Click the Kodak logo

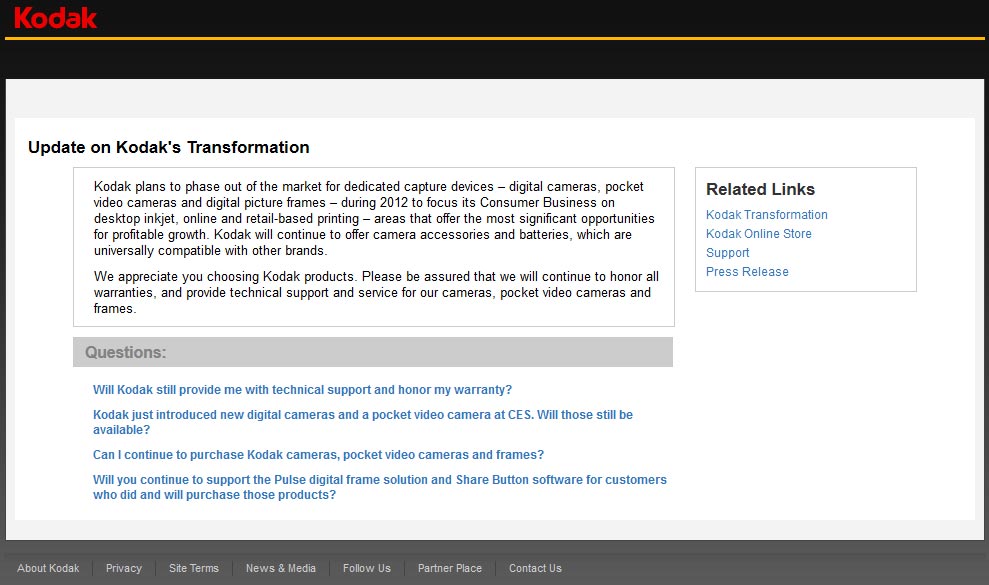tap(55, 18)
